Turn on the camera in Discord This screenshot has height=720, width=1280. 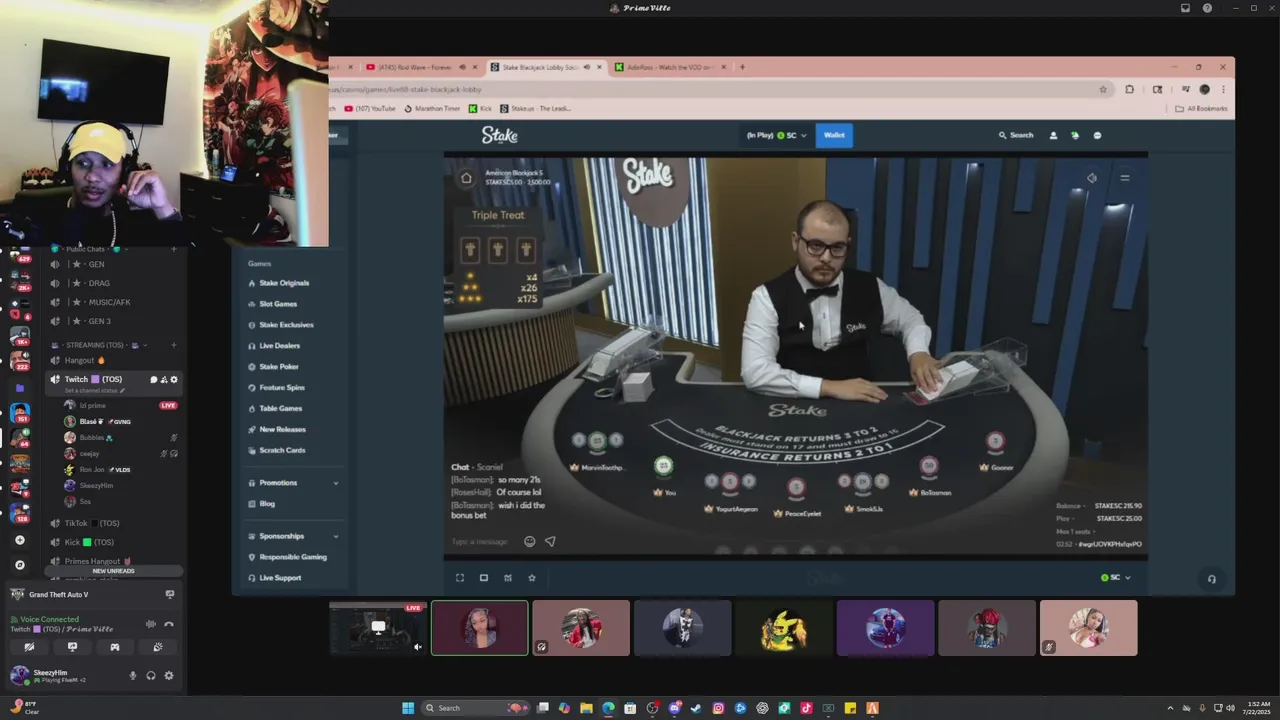(29, 647)
